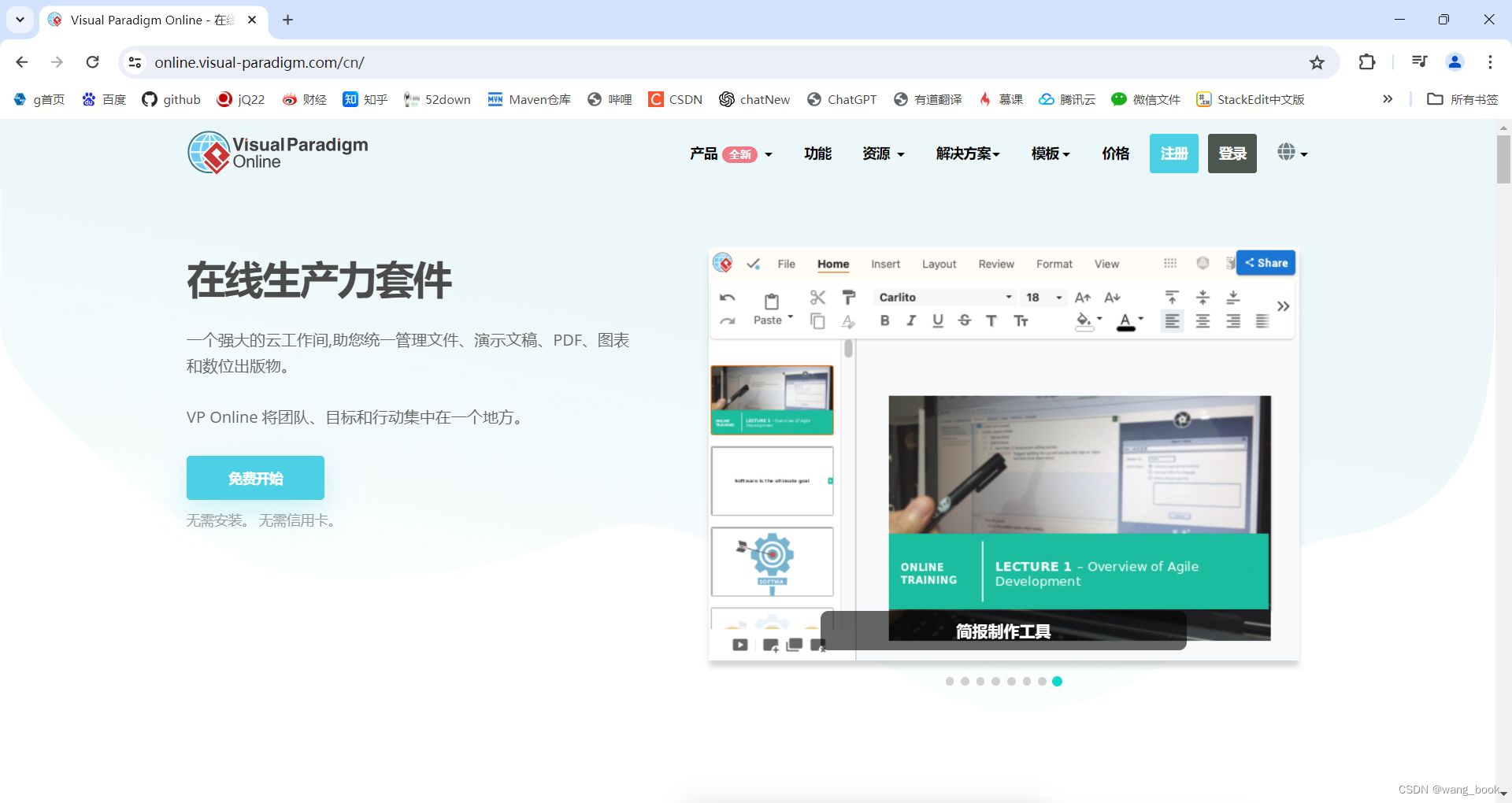This screenshot has height=803, width=1512.
Task: Expand the 产品 menu
Action: click(731, 154)
